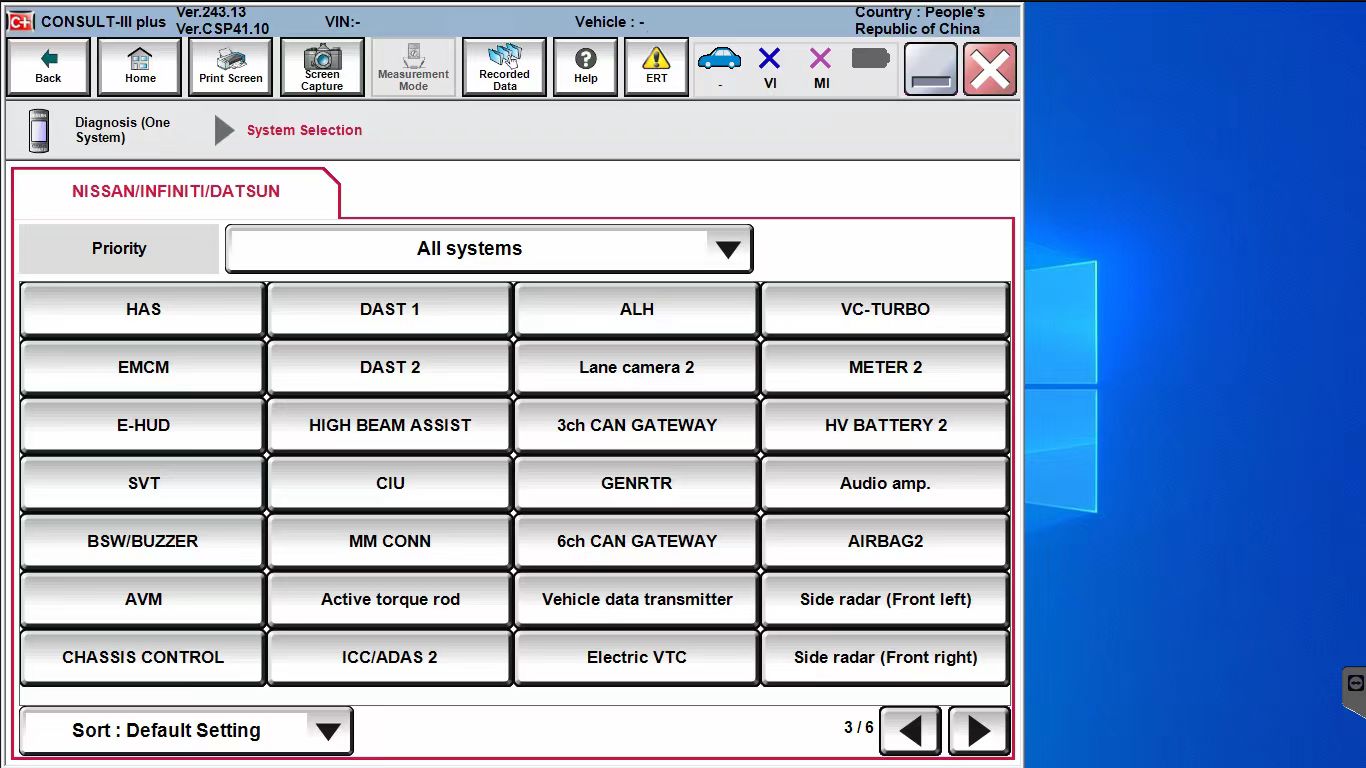Screen dimensions: 1366x768
Task: Click the Priority label
Action: point(119,249)
